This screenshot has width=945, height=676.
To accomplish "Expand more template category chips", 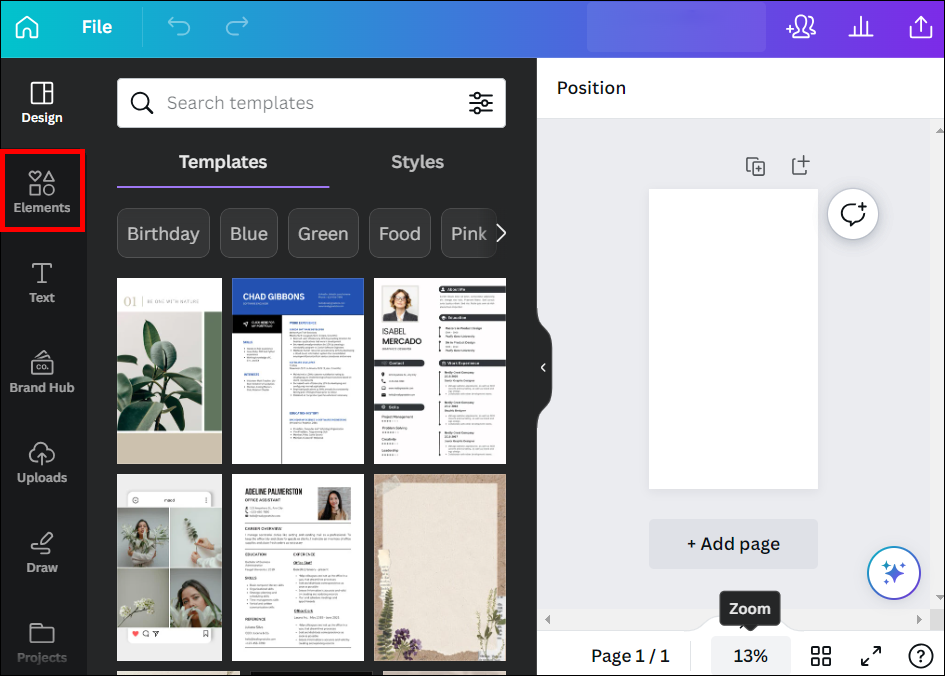I will 503,233.
